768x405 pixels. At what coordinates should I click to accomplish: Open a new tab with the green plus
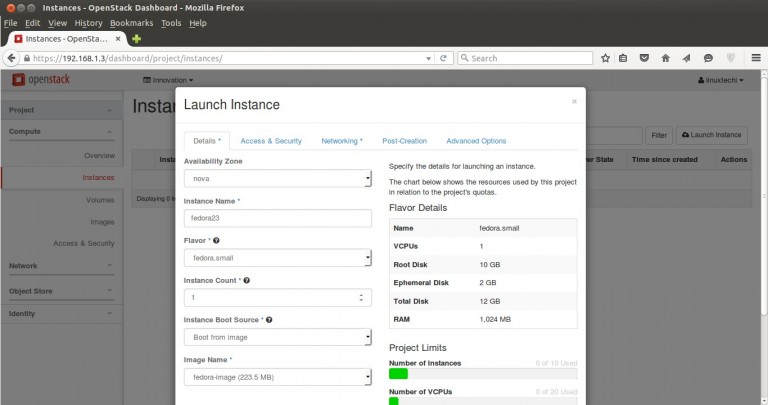(x=137, y=38)
